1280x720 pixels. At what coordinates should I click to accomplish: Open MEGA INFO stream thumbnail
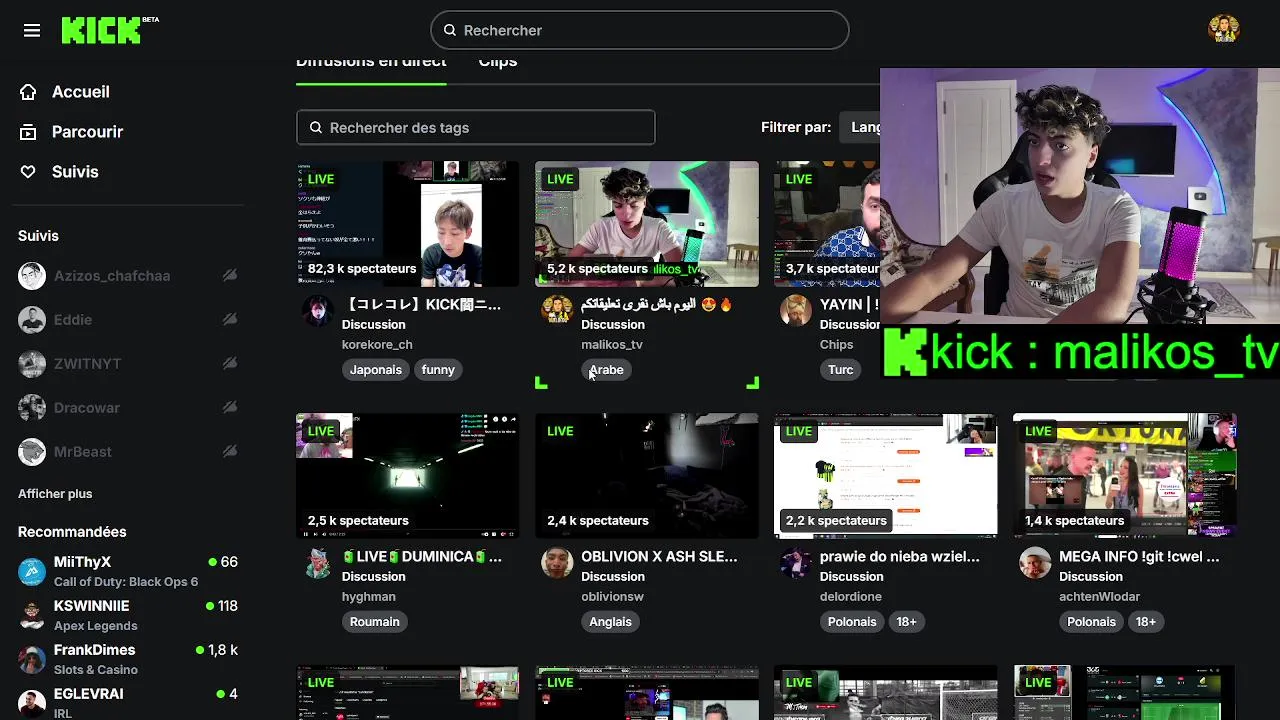[1125, 476]
